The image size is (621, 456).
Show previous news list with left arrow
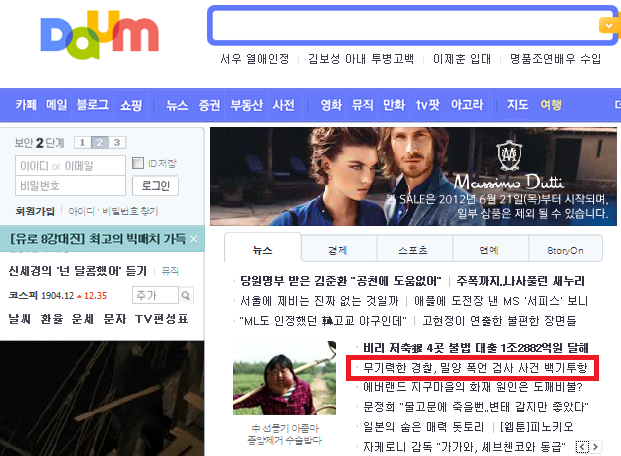click(582, 447)
